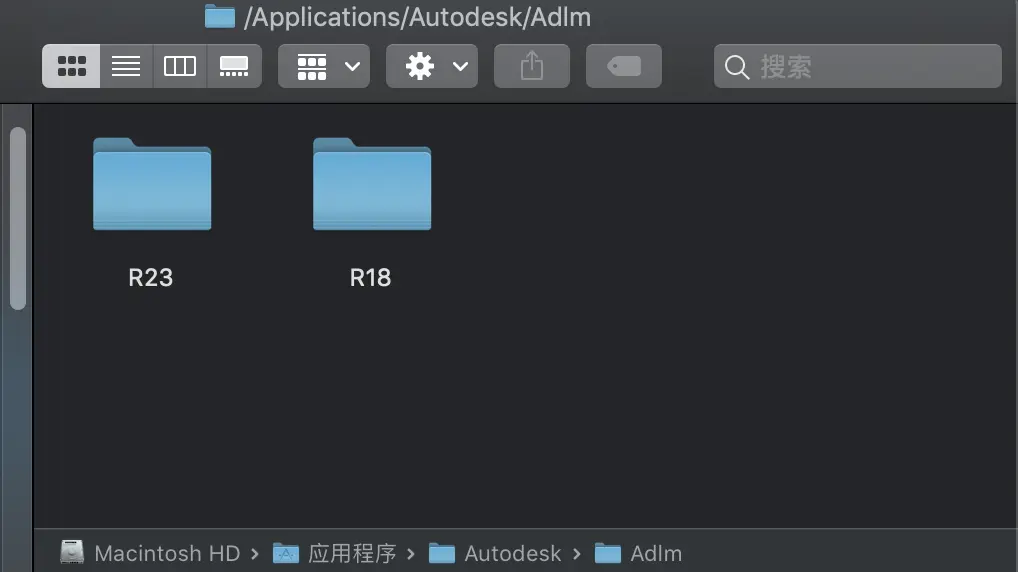Click the title bar folder proxy icon
1018x572 pixels.
220,16
